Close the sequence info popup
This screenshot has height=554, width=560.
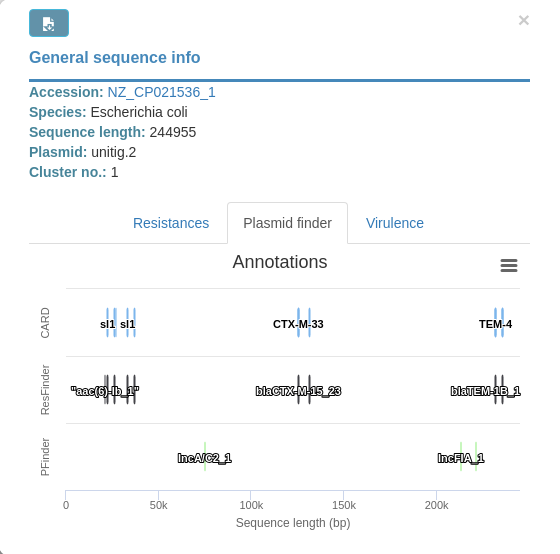click(x=524, y=20)
